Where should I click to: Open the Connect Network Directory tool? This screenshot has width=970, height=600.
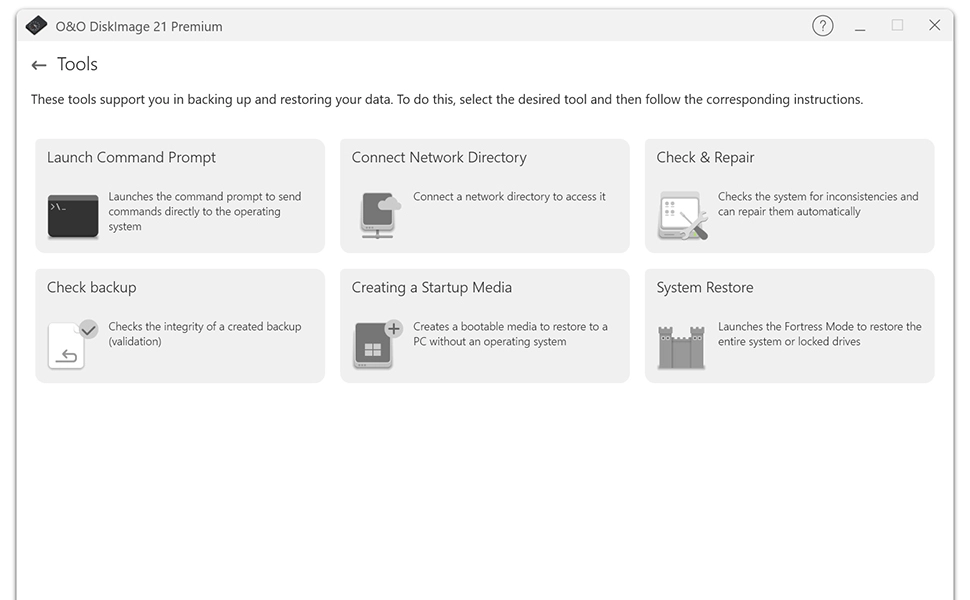tap(484, 195)
